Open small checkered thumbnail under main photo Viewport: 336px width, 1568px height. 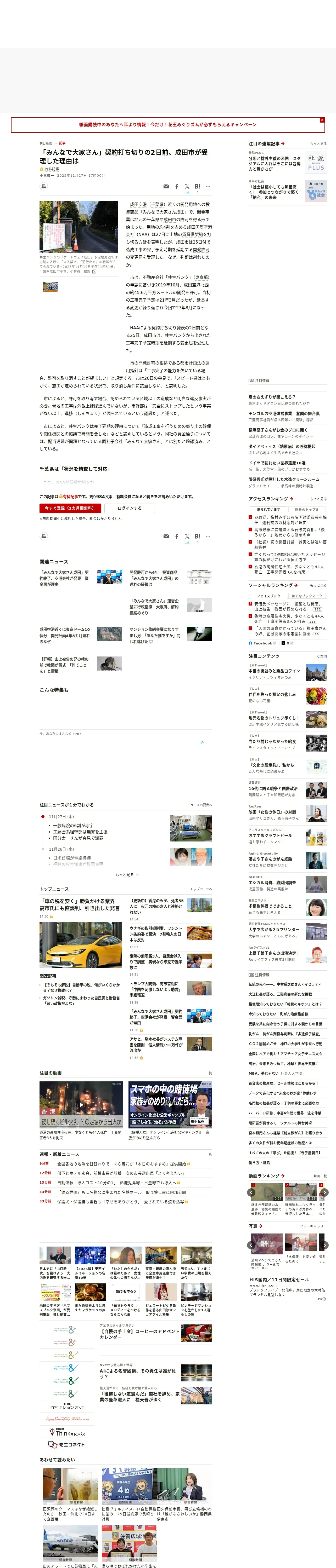pos(50,286)
